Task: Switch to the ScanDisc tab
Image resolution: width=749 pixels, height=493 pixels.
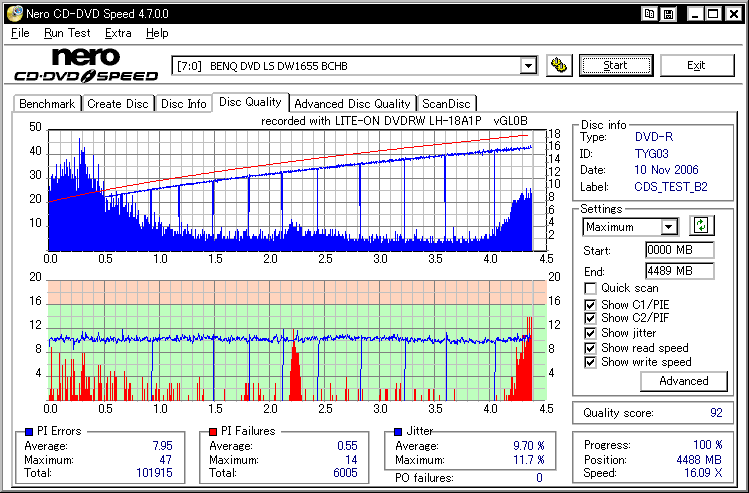Action: point(447,104)
